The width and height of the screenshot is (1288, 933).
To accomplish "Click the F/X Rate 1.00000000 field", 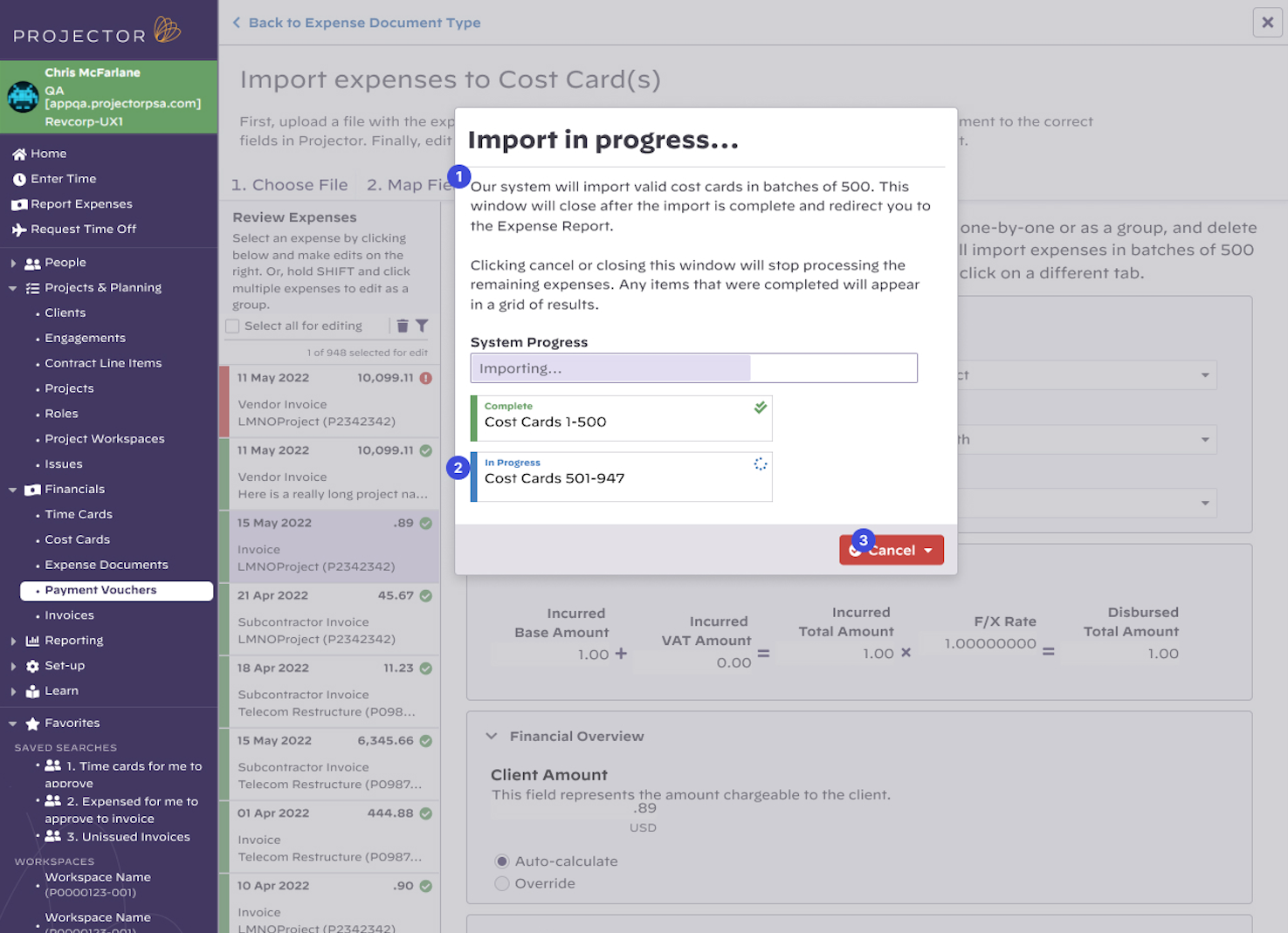I will [x=978, y=644].
